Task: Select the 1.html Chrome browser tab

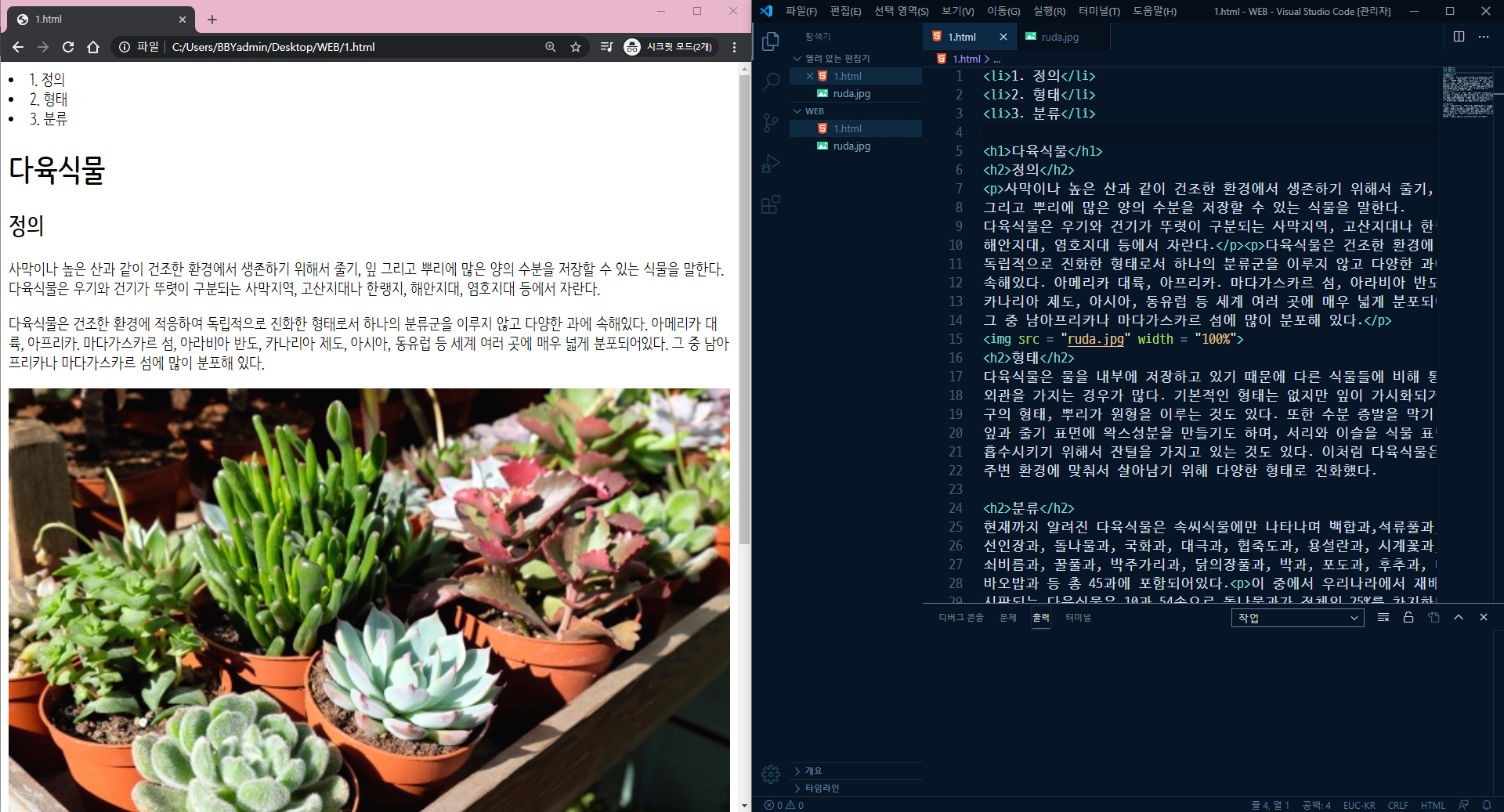Action: (100, 20)
